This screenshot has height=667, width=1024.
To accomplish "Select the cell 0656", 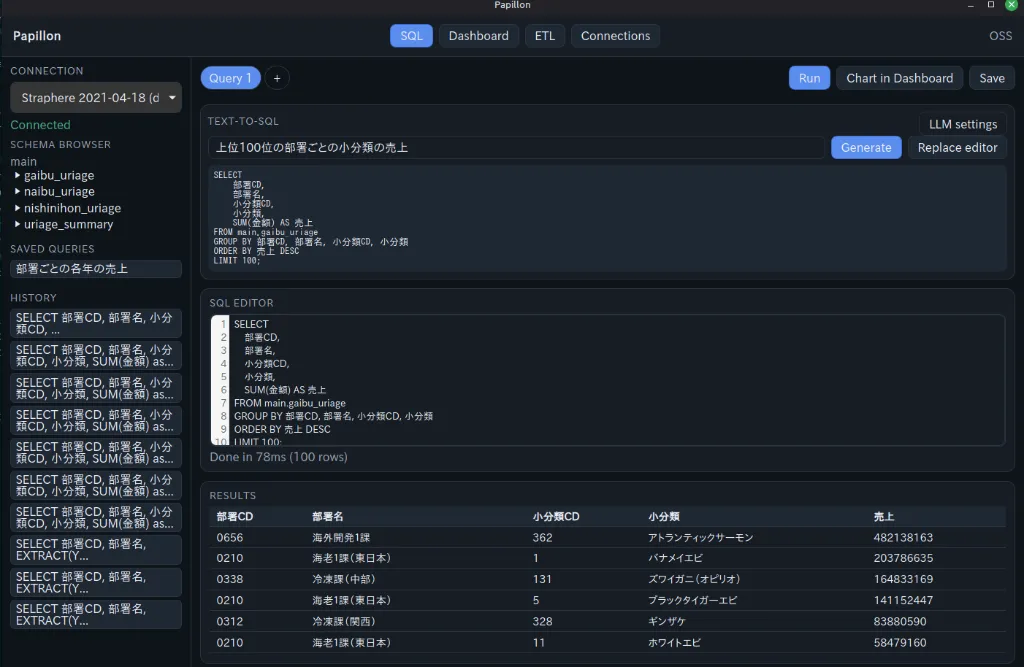I will pos(230,538).
